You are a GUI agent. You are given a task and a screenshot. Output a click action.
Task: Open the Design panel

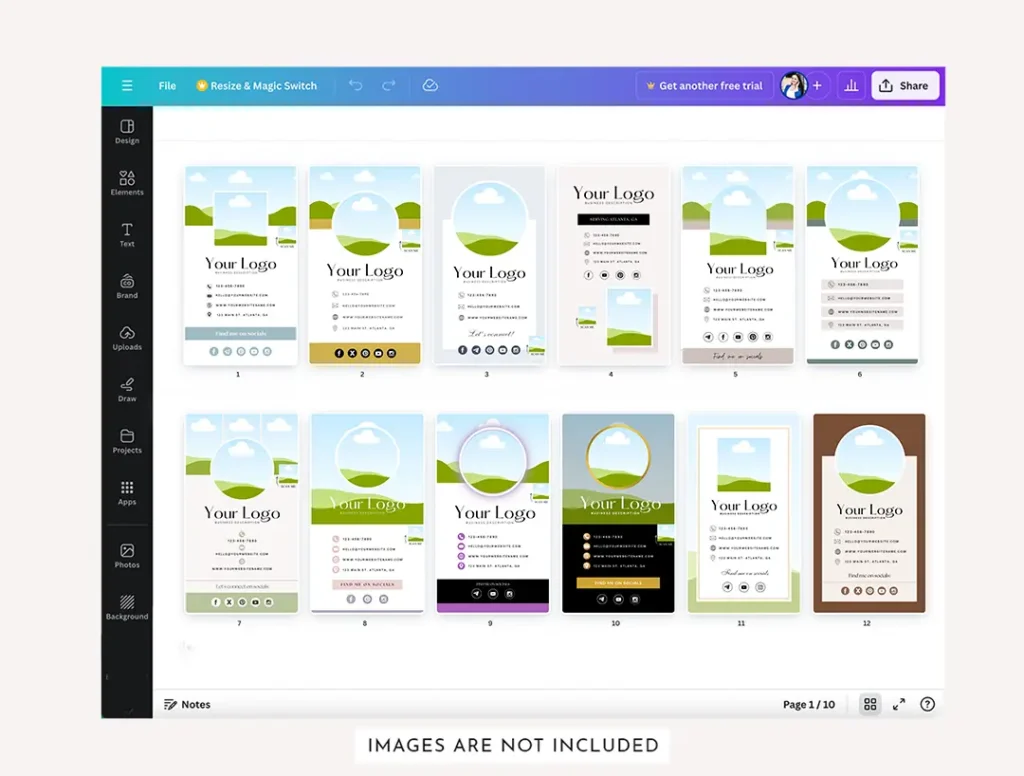coord(127,131)
